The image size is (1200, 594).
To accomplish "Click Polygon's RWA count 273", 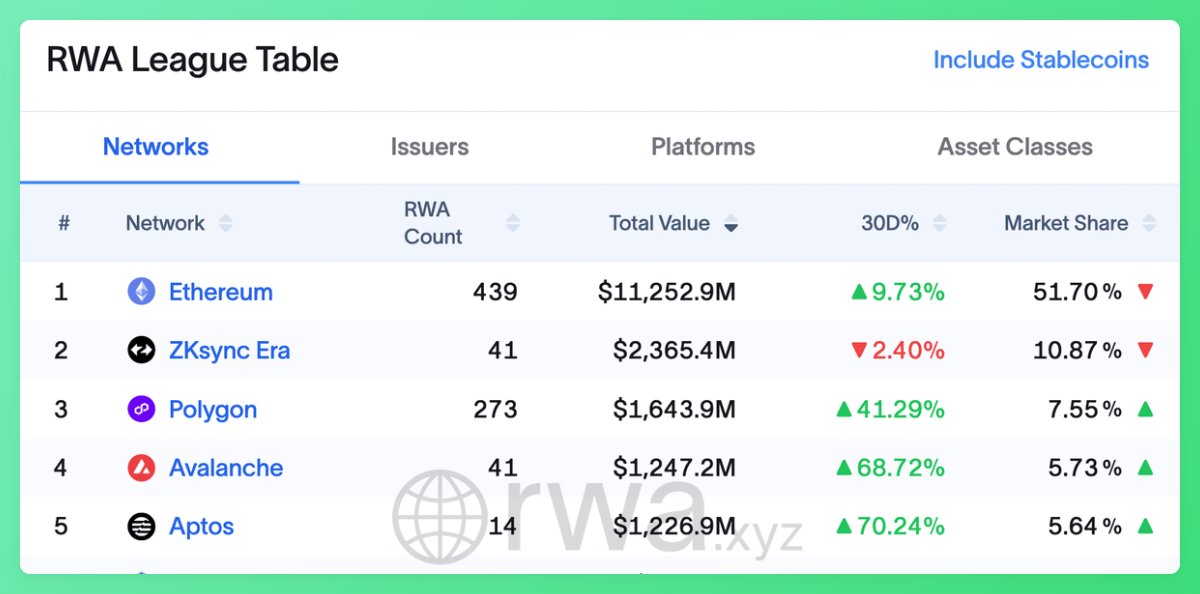I will pos(496,409).
